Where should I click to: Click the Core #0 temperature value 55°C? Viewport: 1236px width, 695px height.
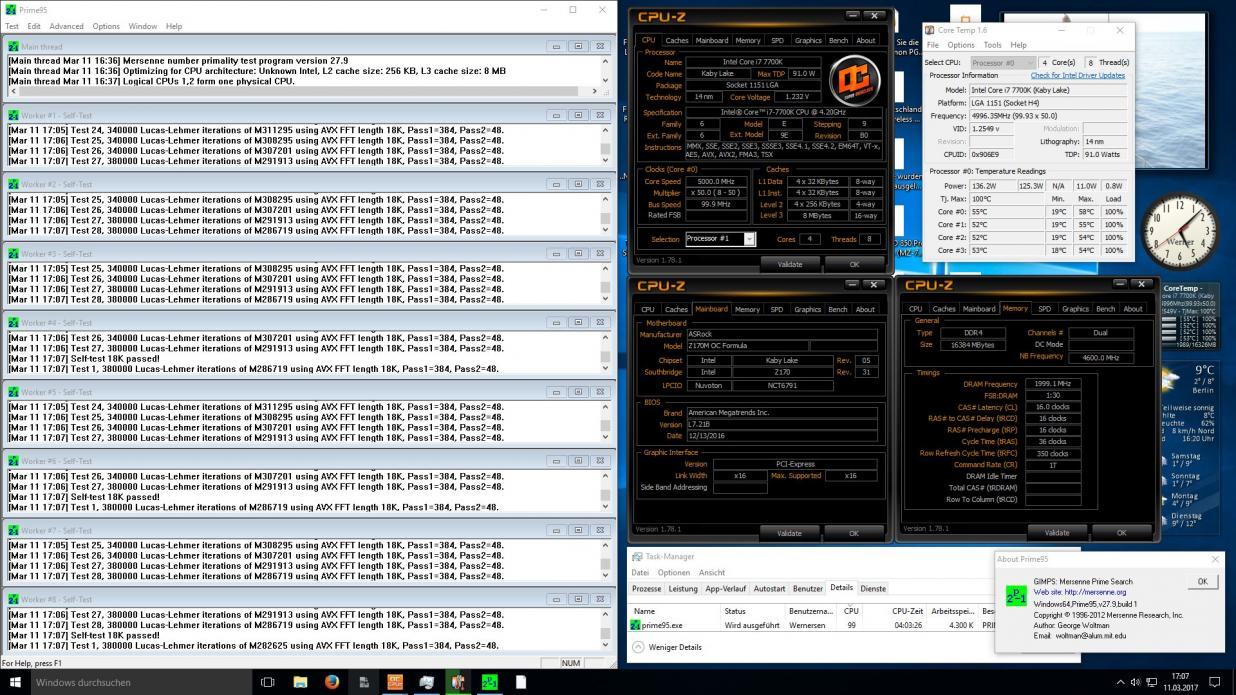click(x=979, y=212)
